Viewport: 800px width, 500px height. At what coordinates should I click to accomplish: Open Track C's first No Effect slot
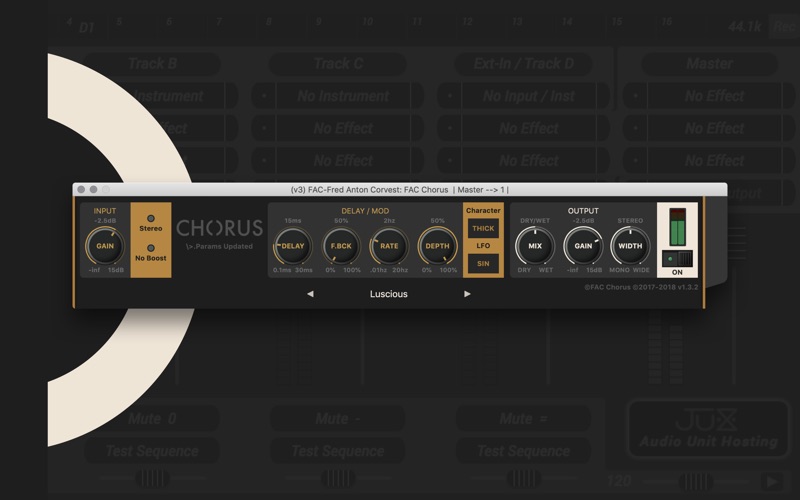click(x=343, y=129)
